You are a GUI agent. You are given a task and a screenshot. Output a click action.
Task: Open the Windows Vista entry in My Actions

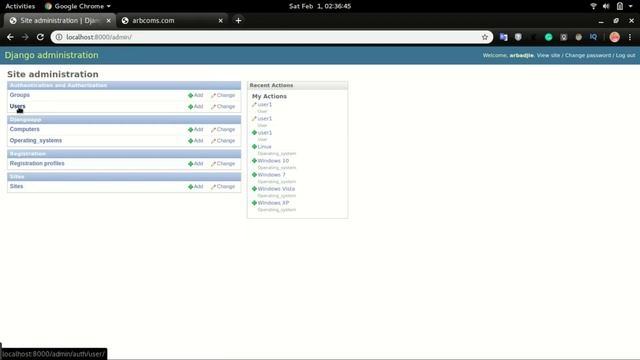point(276,189)
